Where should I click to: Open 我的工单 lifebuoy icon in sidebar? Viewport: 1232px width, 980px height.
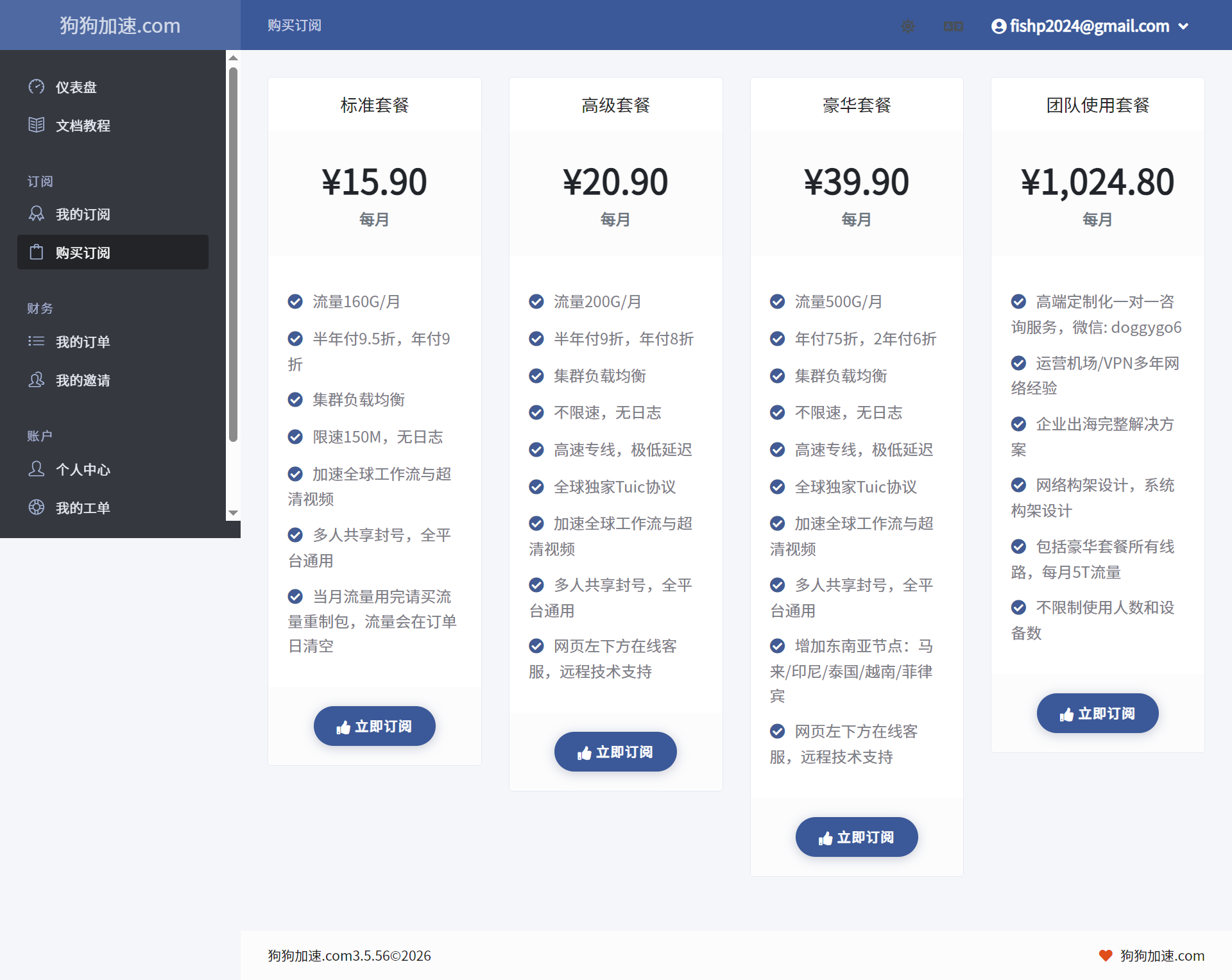click(37, 507)
